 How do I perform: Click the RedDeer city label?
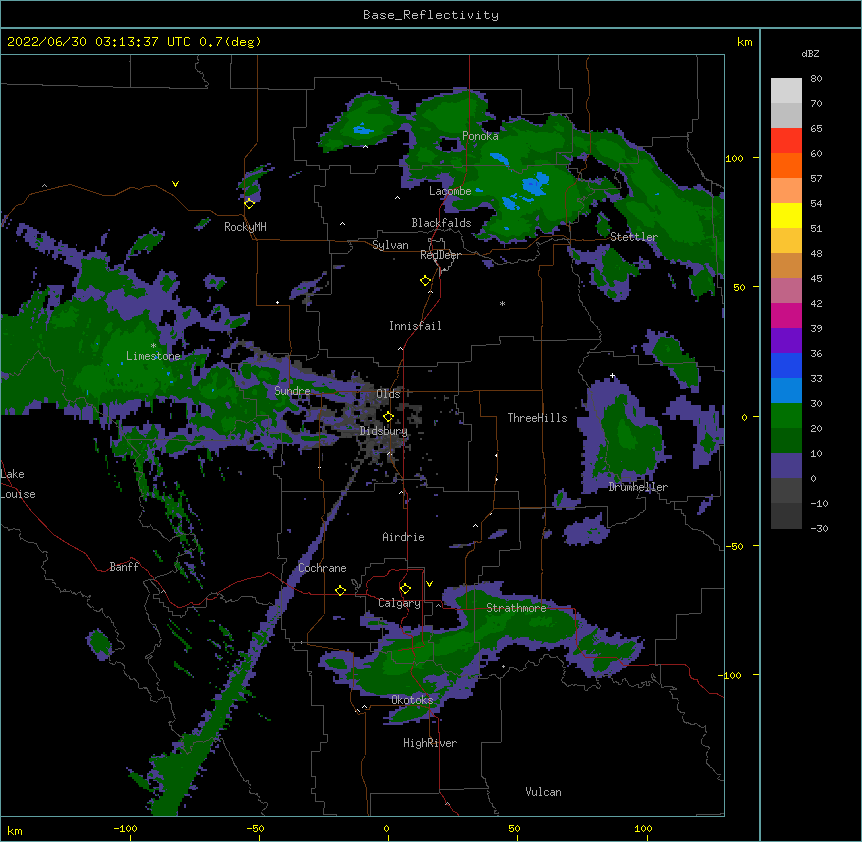(x=440, y=255)
